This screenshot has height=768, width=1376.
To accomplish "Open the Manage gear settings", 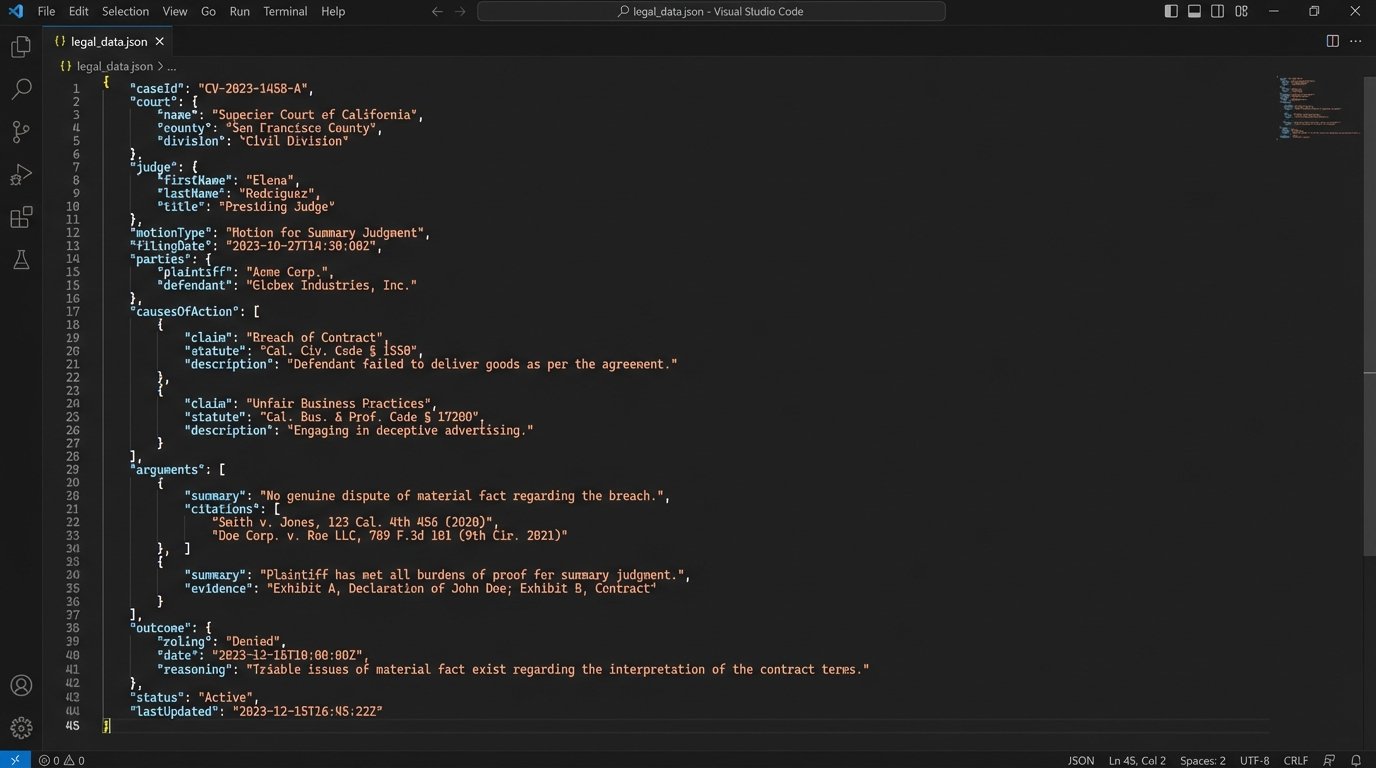I will tap(21, 728).
